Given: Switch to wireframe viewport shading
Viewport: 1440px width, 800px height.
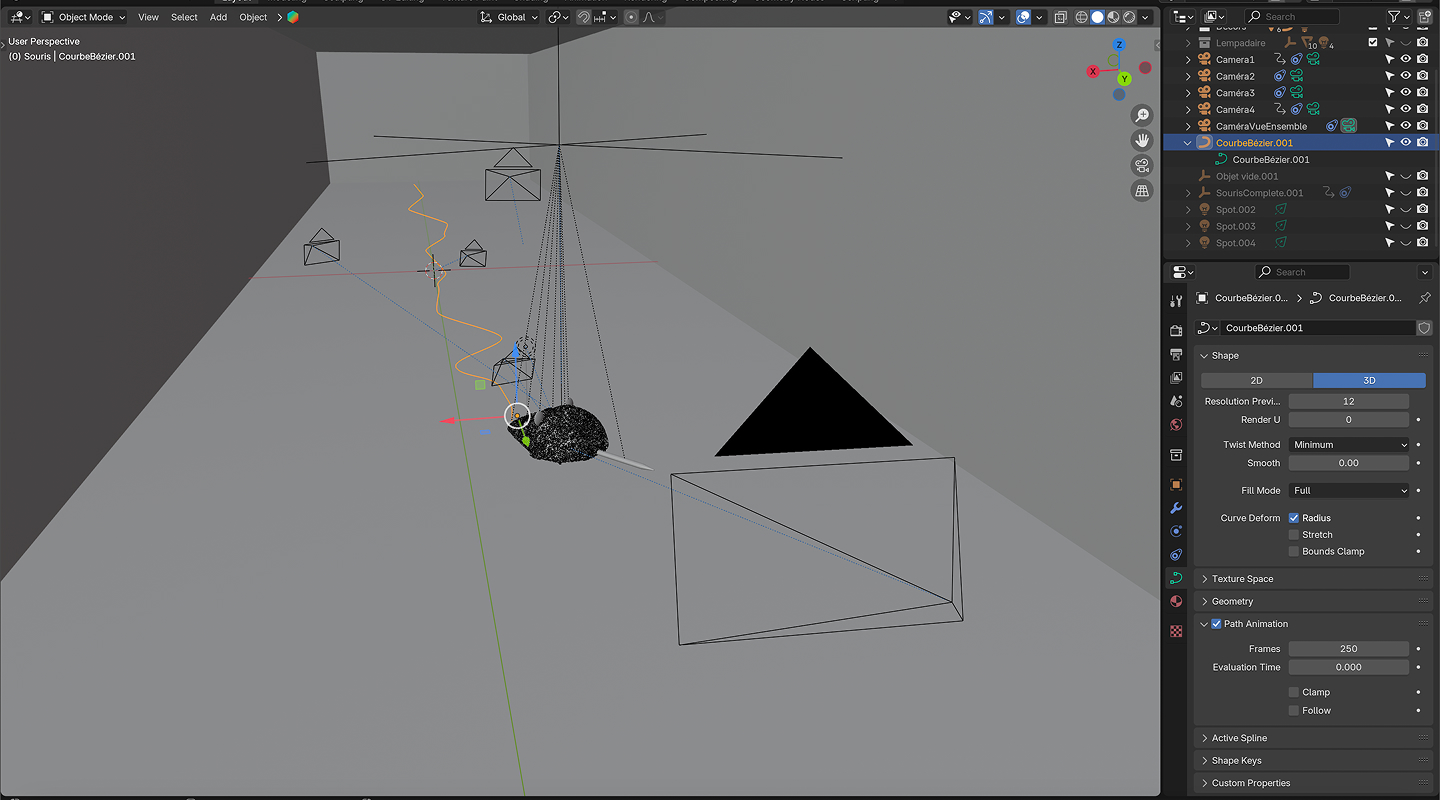Looking at the screenshot, I should coord(1081,17).
